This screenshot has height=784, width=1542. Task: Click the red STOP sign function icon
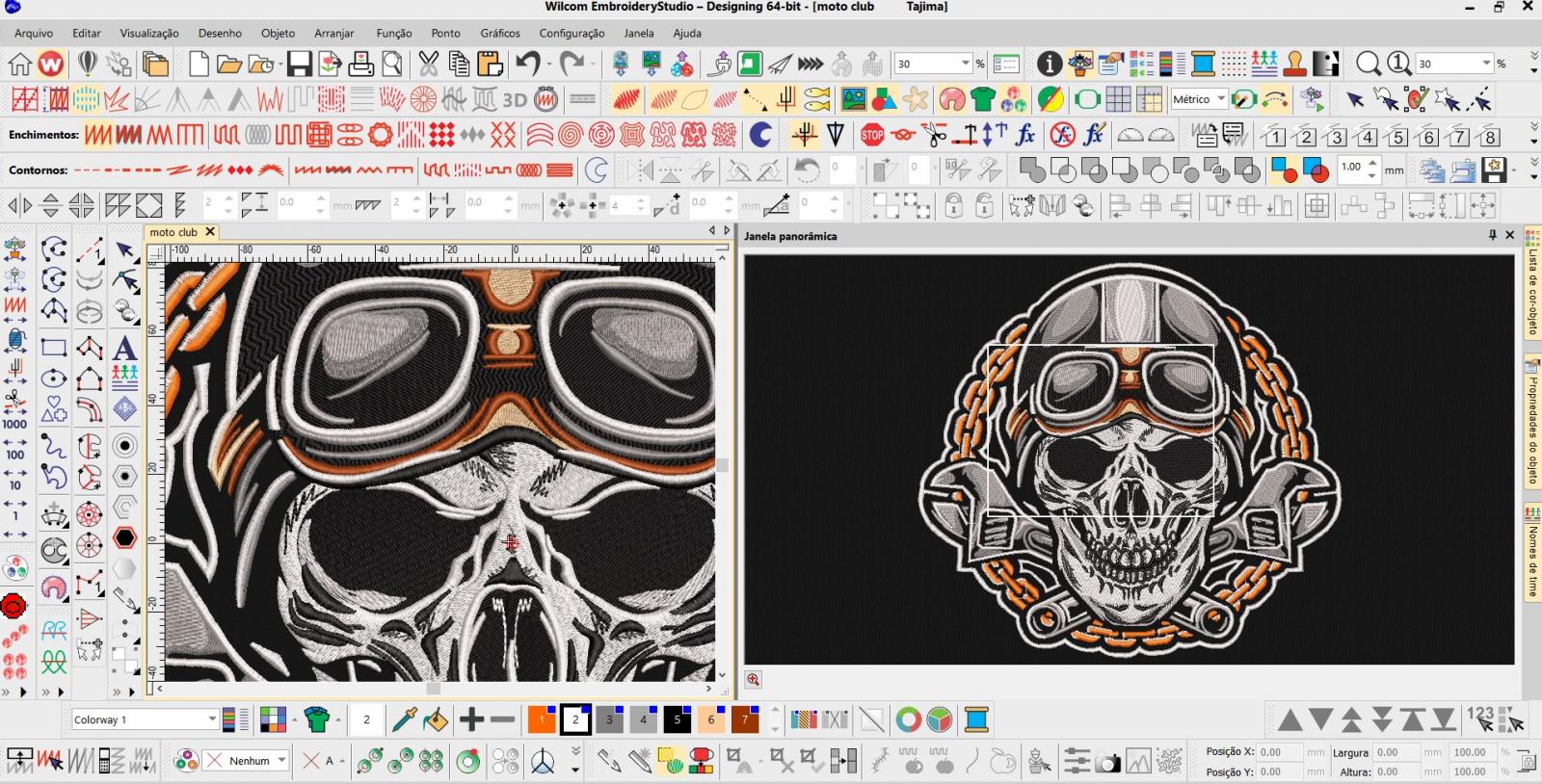click(x=872, y=135)
